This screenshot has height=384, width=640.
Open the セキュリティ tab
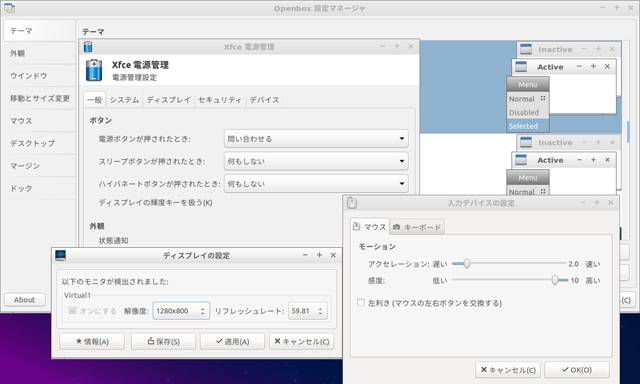[x=220, y=100]
